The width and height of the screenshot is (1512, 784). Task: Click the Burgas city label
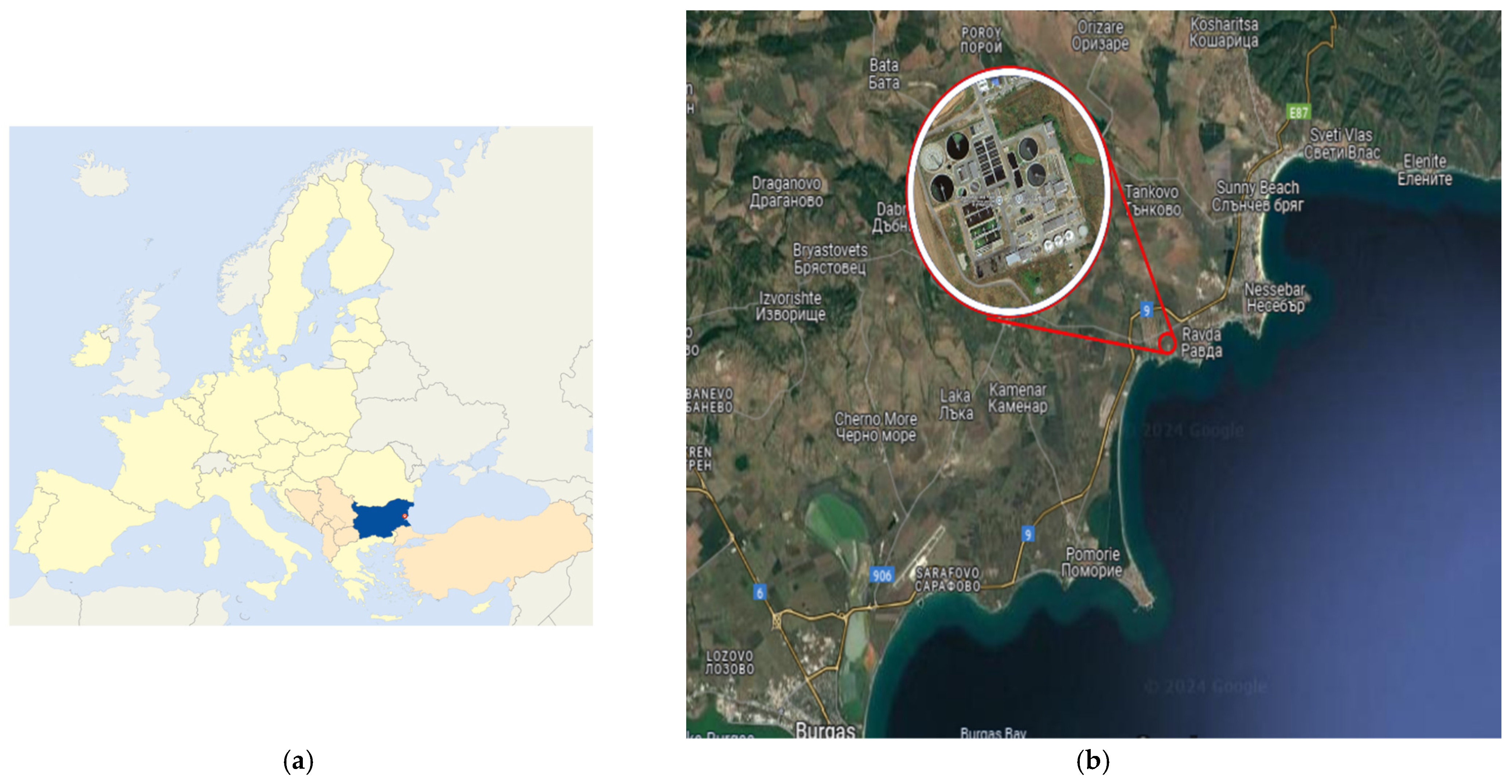pos(825,730)
